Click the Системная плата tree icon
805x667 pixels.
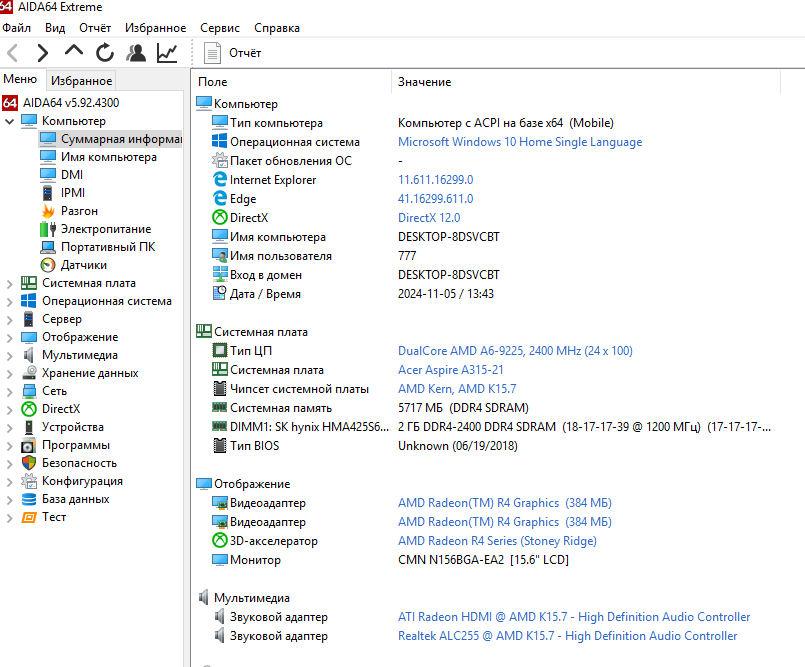point(29,283)
